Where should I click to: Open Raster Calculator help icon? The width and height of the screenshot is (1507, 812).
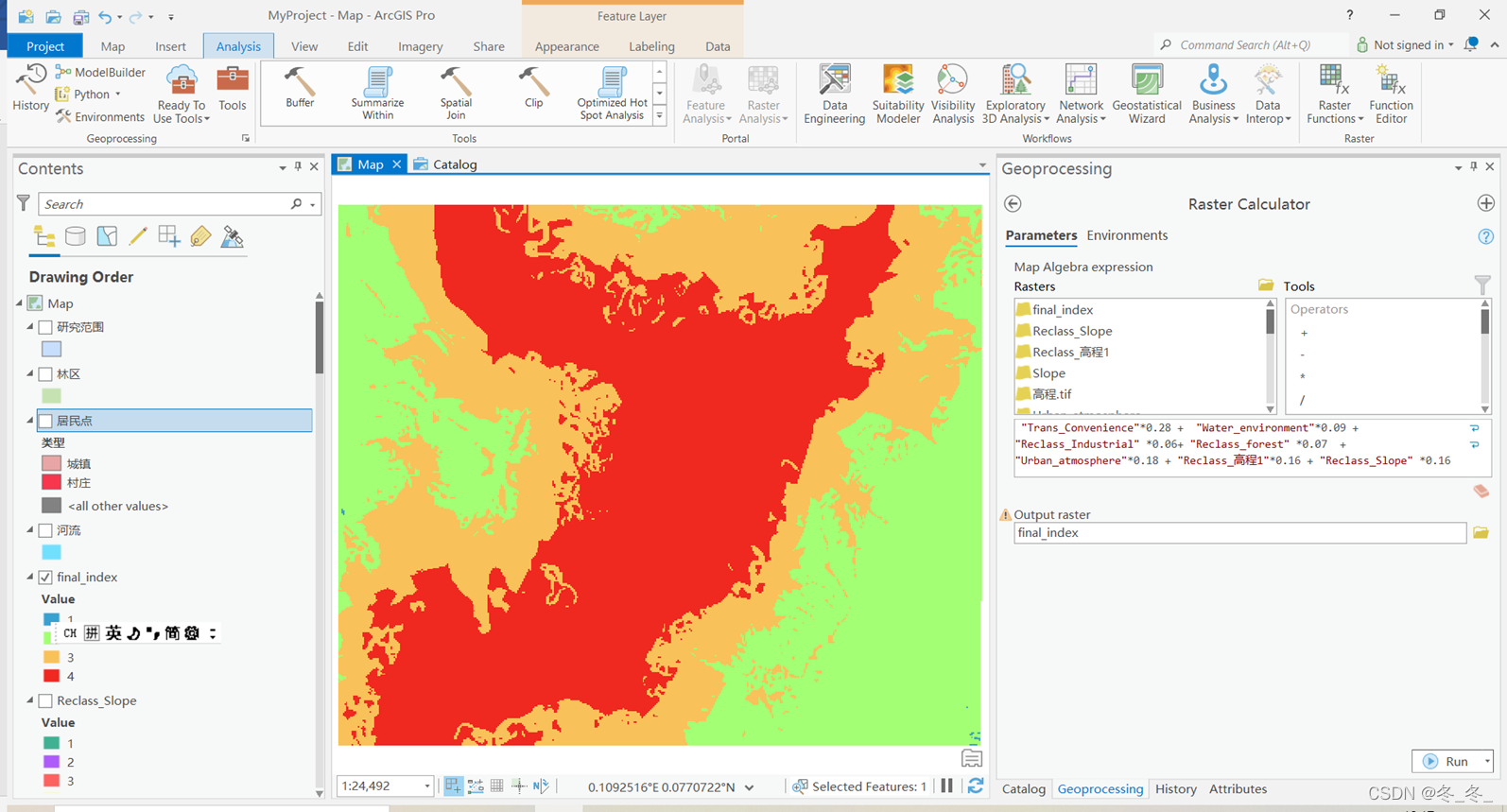(1485, 236)
